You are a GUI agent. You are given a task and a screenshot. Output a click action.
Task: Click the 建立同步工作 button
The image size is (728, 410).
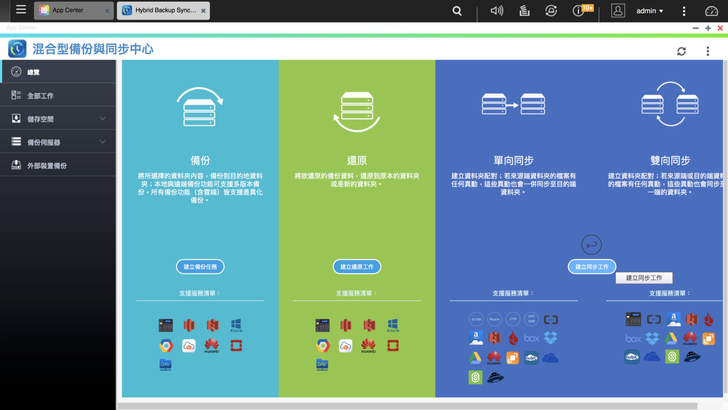[x=592, y=267]
